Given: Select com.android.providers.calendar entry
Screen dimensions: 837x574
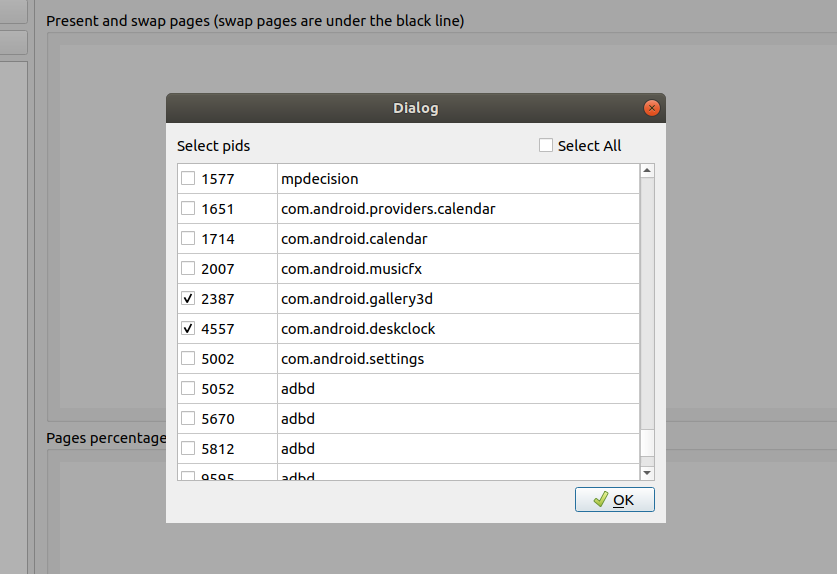Looking at the screenshot, I should point(388,209).
